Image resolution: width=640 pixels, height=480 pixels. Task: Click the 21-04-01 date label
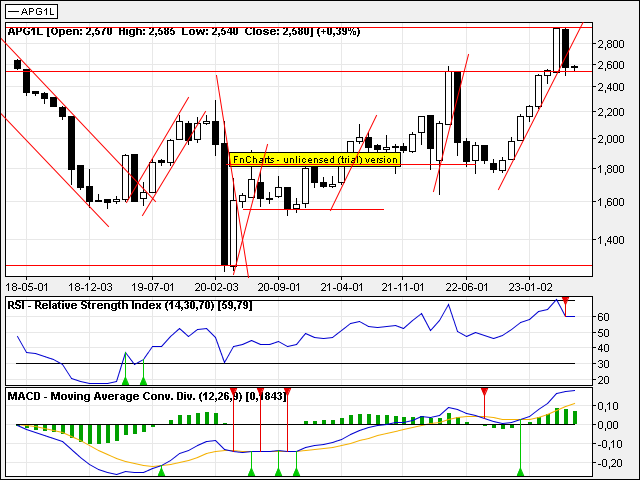342,287
